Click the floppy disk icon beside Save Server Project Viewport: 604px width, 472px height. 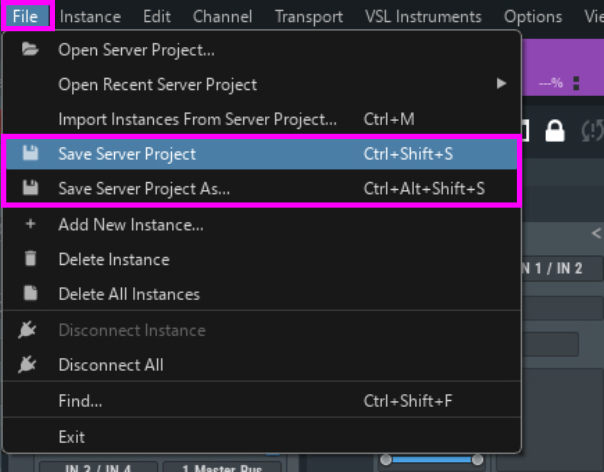[x=30, y=154]
